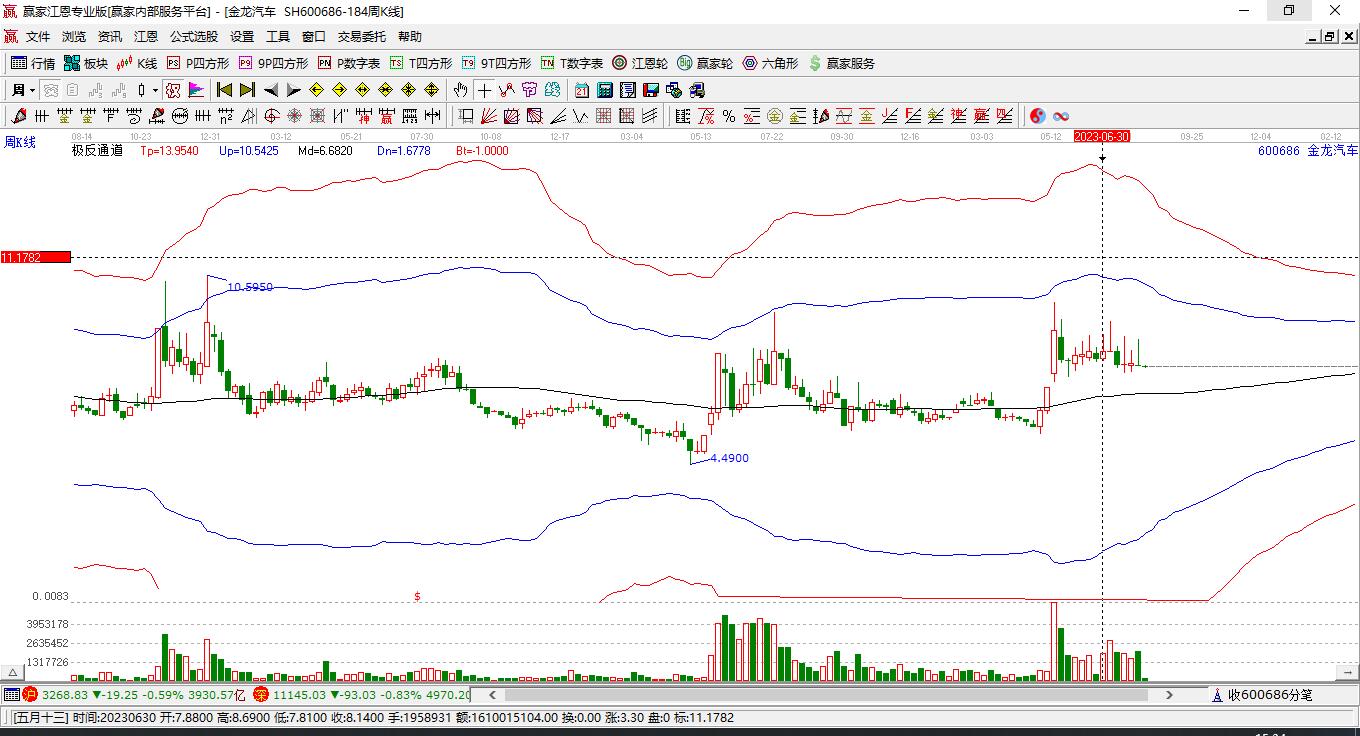The width and height of the screenshot is (1360, 736).
Task: Click the 周K线 period label
Action: click(20, 142)
